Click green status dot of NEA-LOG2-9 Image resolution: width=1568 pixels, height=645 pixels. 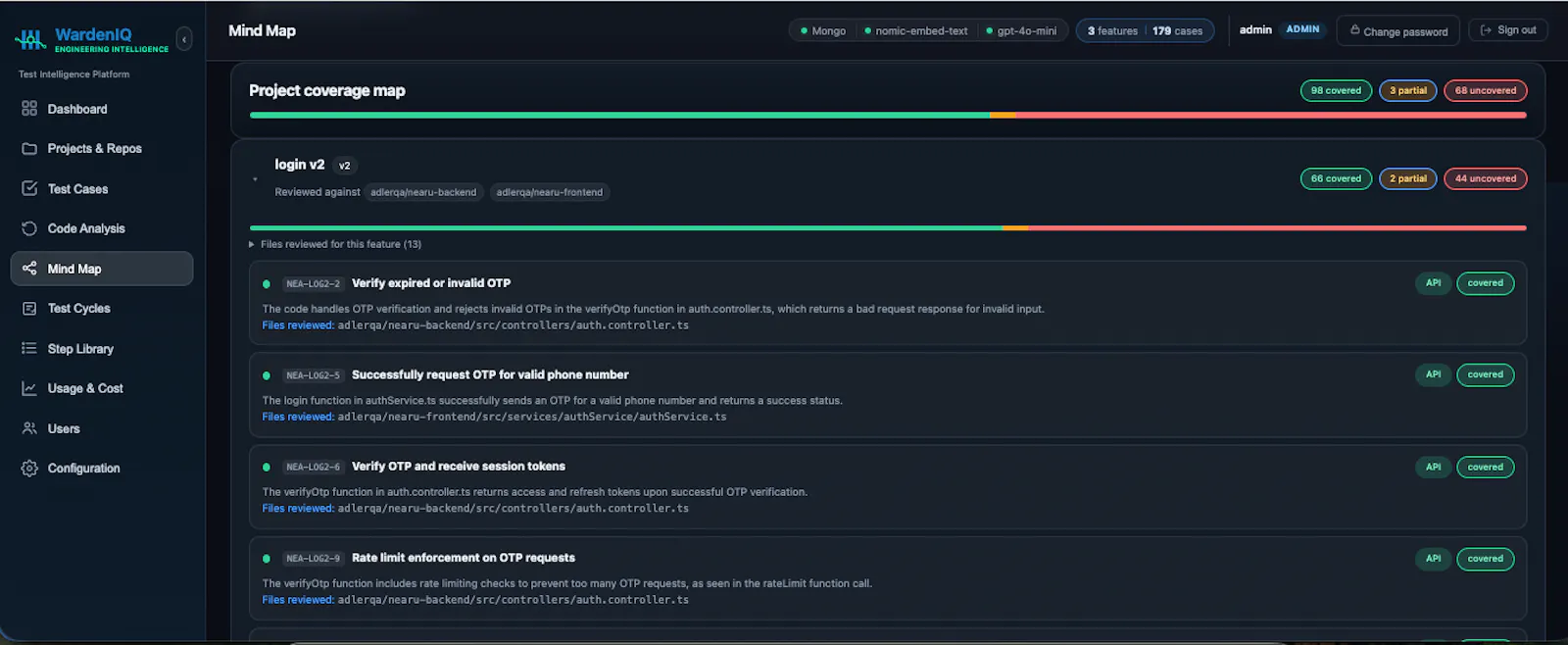tap(267, 559)
